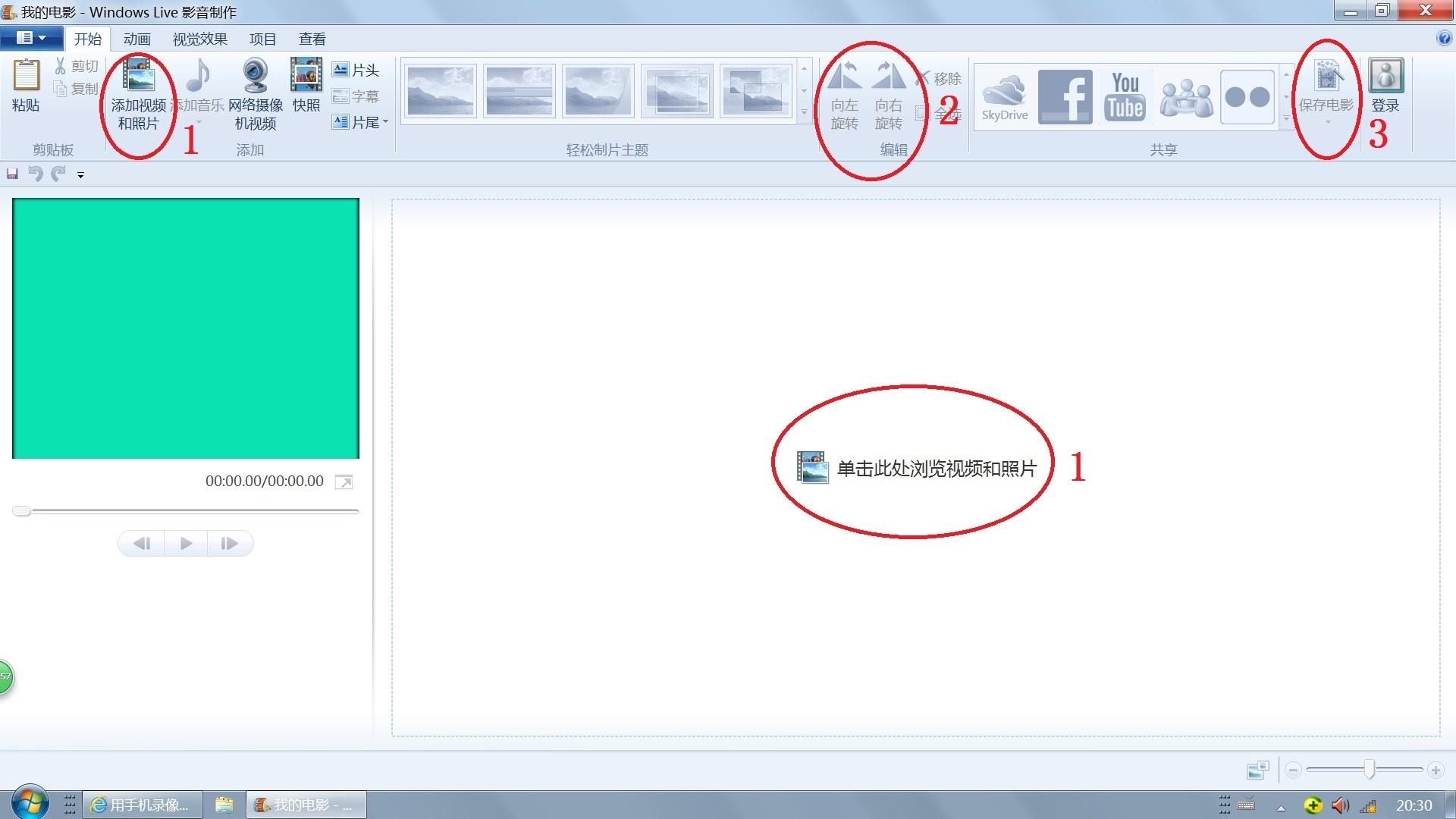Click 单击此处浏览视频和照片 in storyboard
The width and height of the screenshot is (1456, 819).
935,469
